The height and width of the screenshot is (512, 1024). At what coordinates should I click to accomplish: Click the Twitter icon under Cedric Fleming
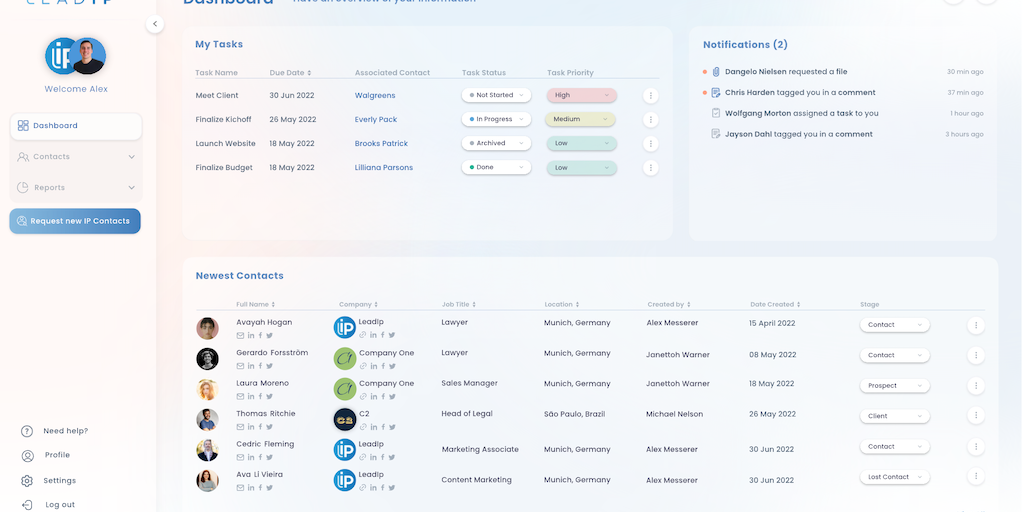click(x=270, y=457)
